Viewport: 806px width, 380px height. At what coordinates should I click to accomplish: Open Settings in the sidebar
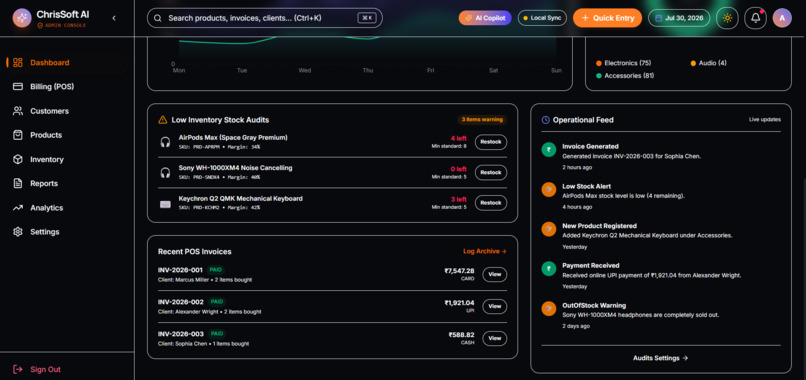click(x=67, y=232)
